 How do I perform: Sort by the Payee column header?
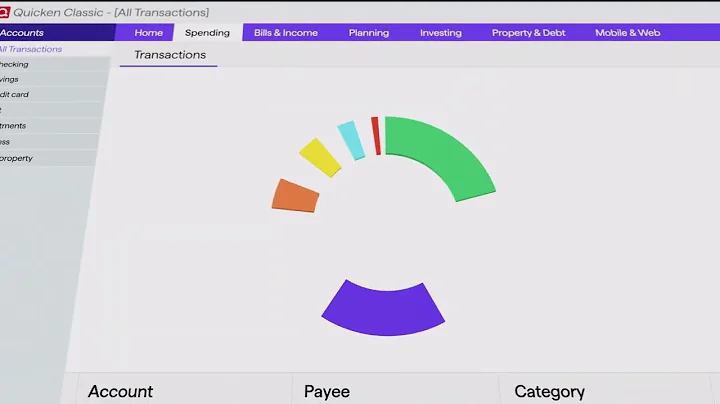click(327, 392)
